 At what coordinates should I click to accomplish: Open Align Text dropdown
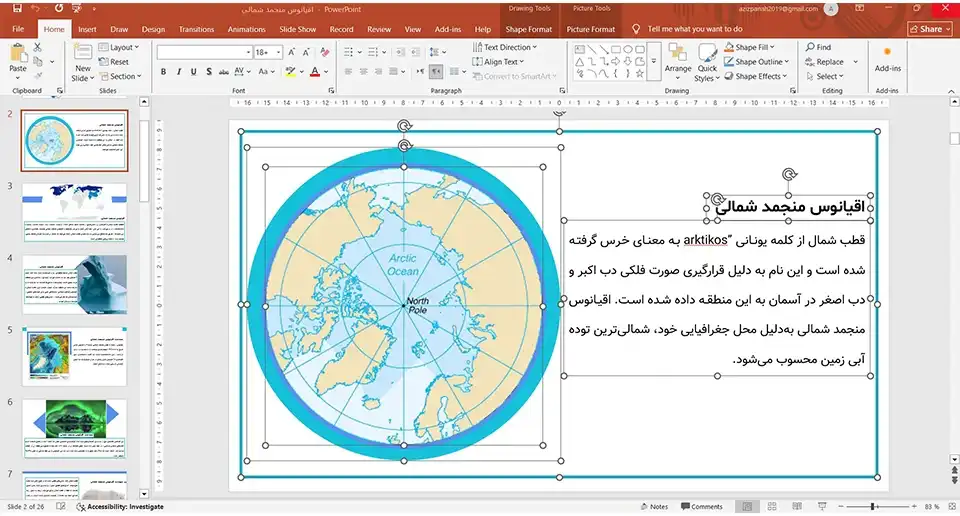coord(498,62)
